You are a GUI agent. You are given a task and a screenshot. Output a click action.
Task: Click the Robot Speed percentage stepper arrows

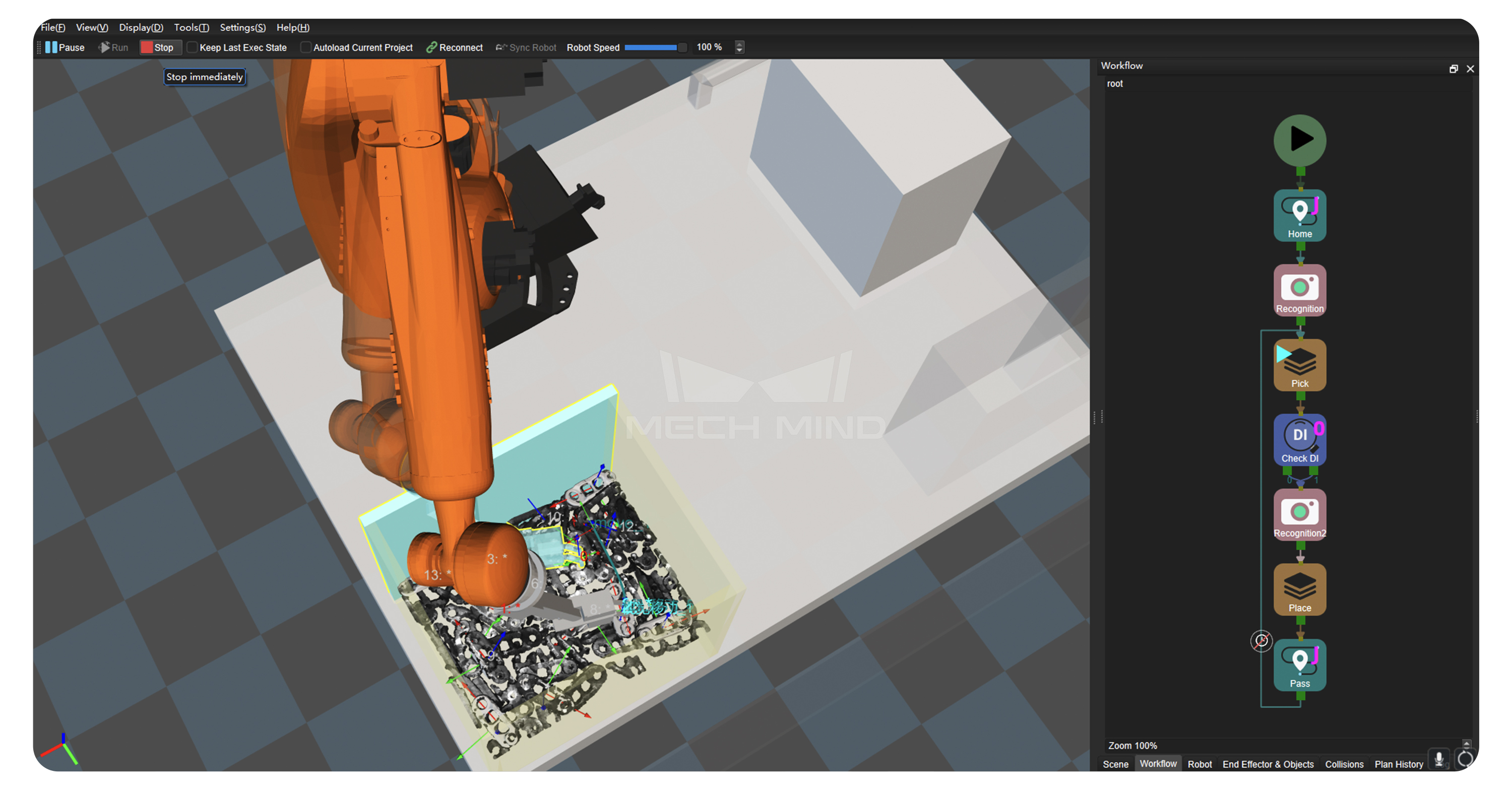tap(739, 47)
